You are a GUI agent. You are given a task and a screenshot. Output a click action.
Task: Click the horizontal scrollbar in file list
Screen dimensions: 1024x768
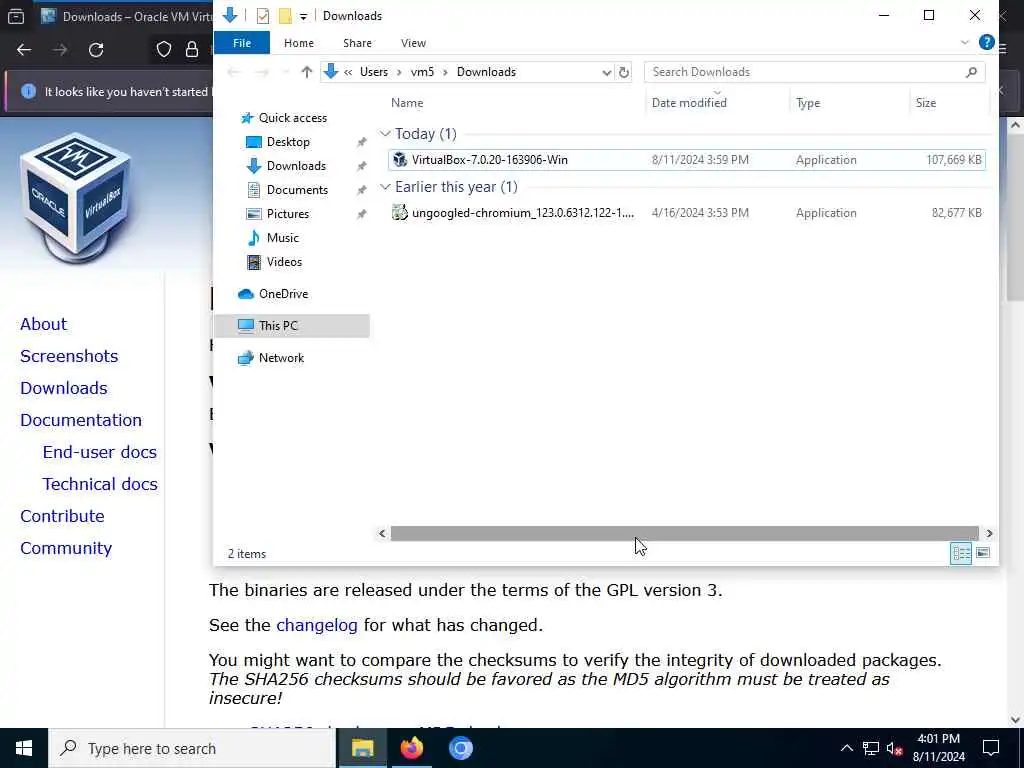pos(684,534)
